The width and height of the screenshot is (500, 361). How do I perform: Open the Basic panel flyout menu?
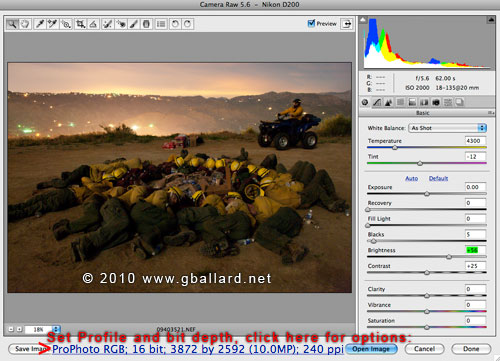491,113
